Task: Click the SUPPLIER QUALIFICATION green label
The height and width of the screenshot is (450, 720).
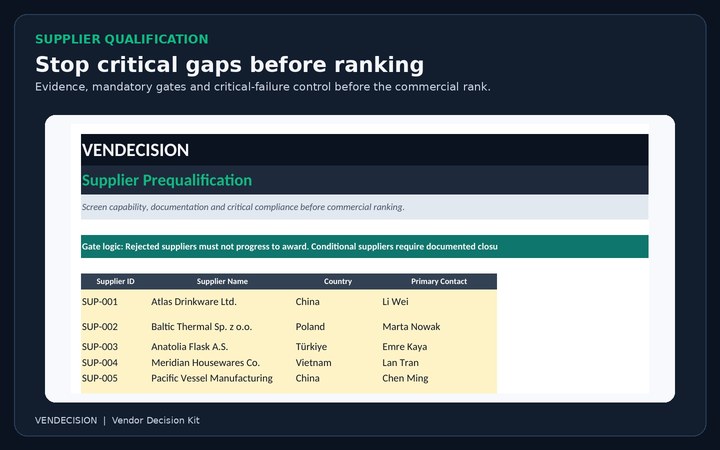Action: (122, 39)
